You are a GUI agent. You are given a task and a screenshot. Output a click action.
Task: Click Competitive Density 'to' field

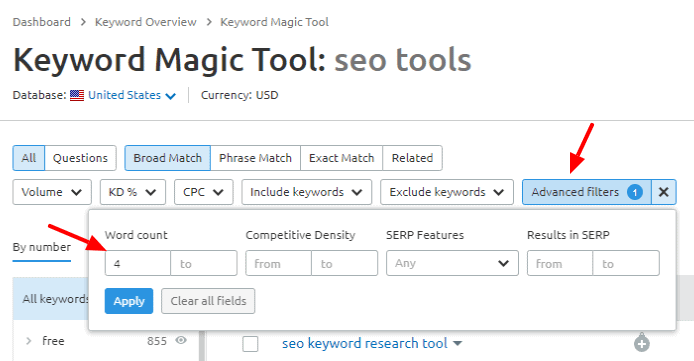point(344,264)
